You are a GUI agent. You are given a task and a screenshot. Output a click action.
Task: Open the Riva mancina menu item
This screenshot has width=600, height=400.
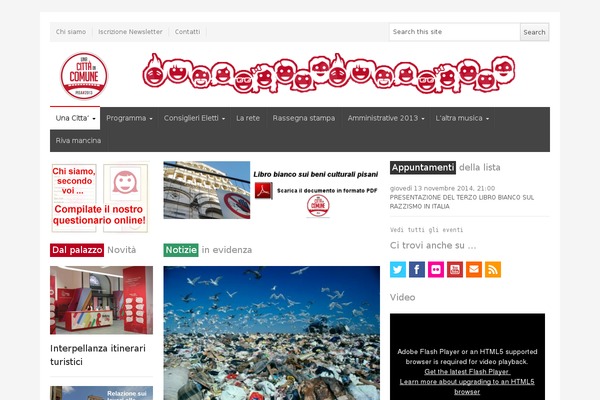pyautogui.click(x=78, y=140)
